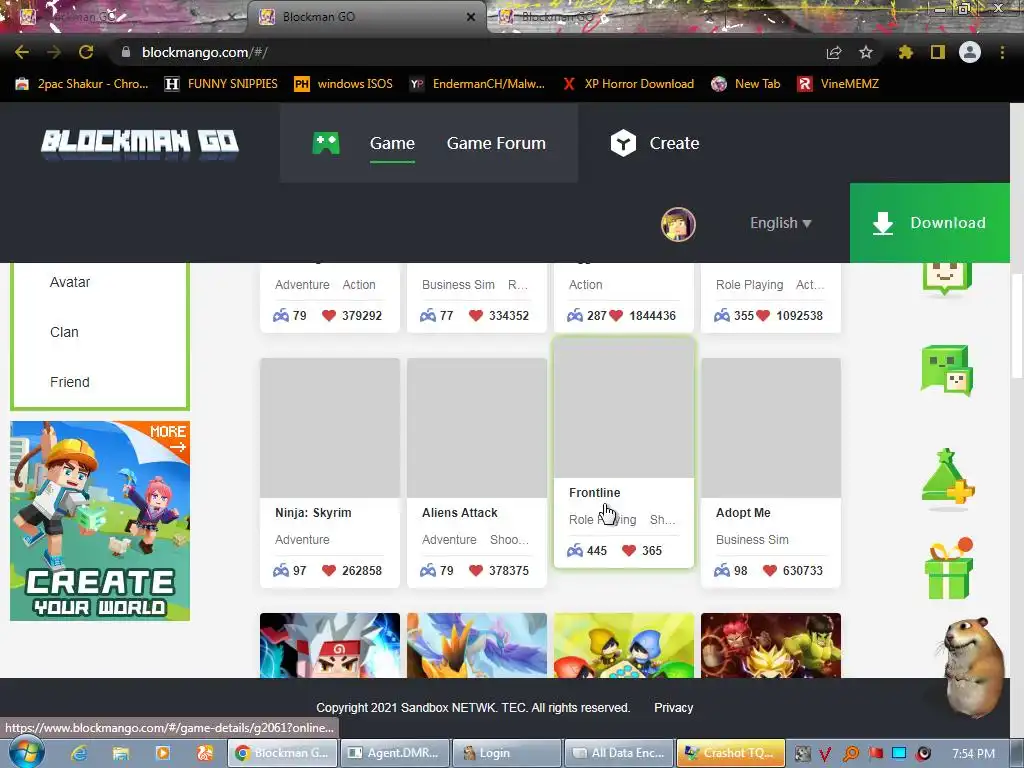Select Avatar in the left sidebar

point(70,282)
